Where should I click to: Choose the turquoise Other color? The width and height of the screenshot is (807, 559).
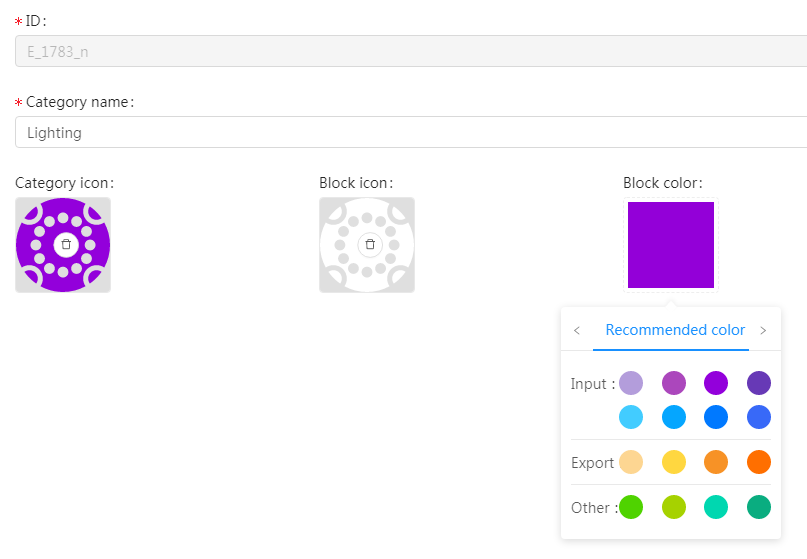pyautogui.click(x=716, y=507)
